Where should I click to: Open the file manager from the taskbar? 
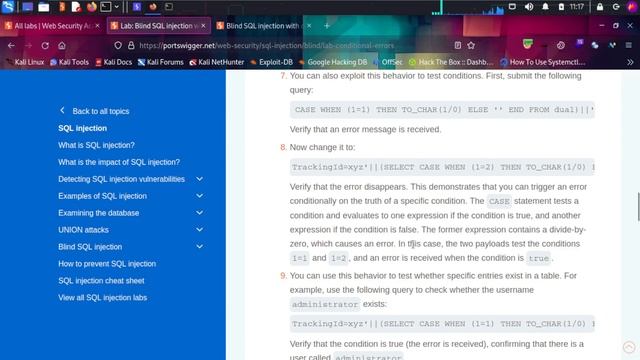coord(44,7)
